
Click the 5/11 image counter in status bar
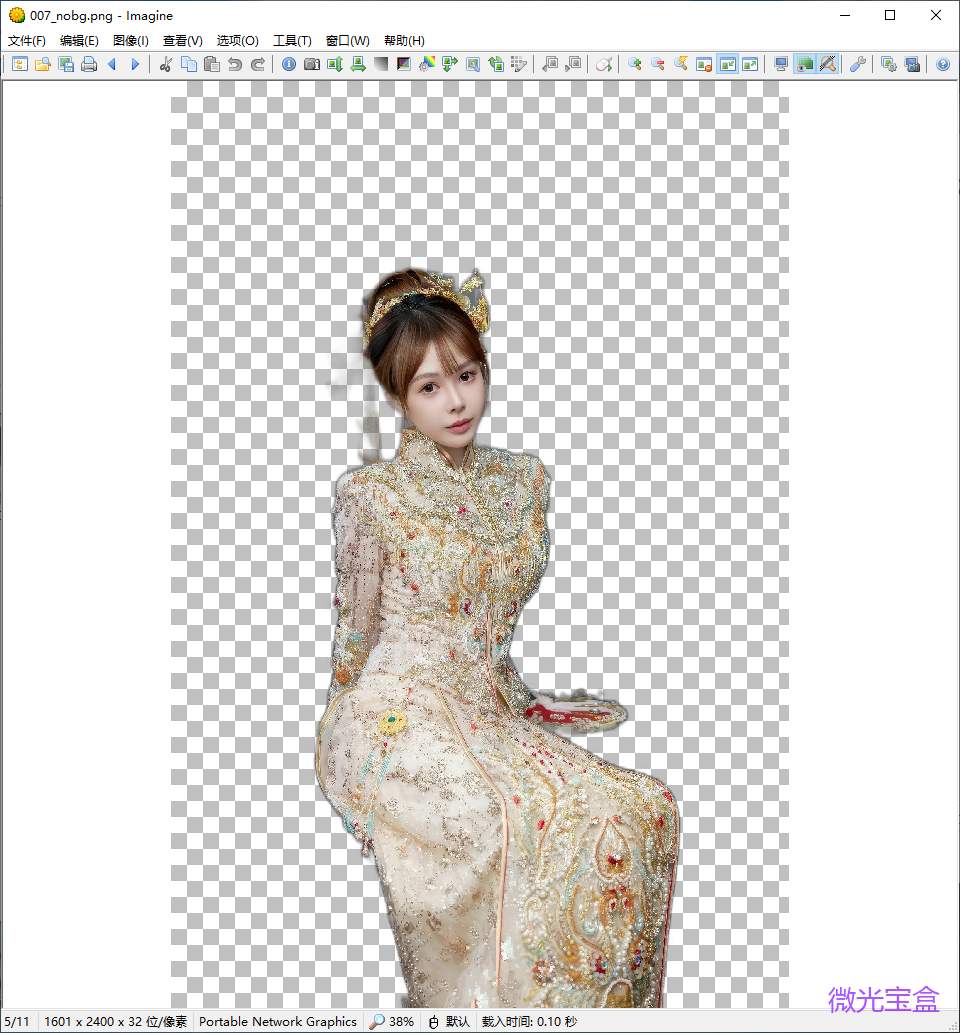point(17,1021)
